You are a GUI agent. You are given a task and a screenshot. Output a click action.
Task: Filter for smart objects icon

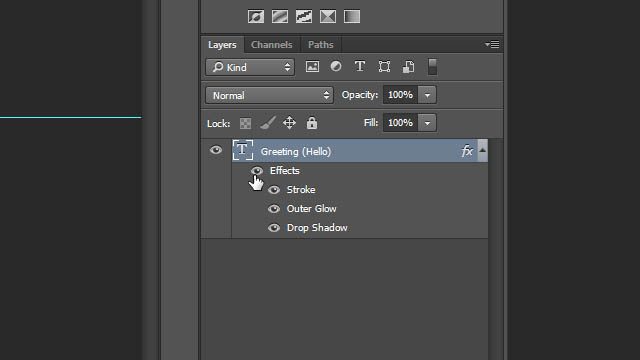[408, 67]
